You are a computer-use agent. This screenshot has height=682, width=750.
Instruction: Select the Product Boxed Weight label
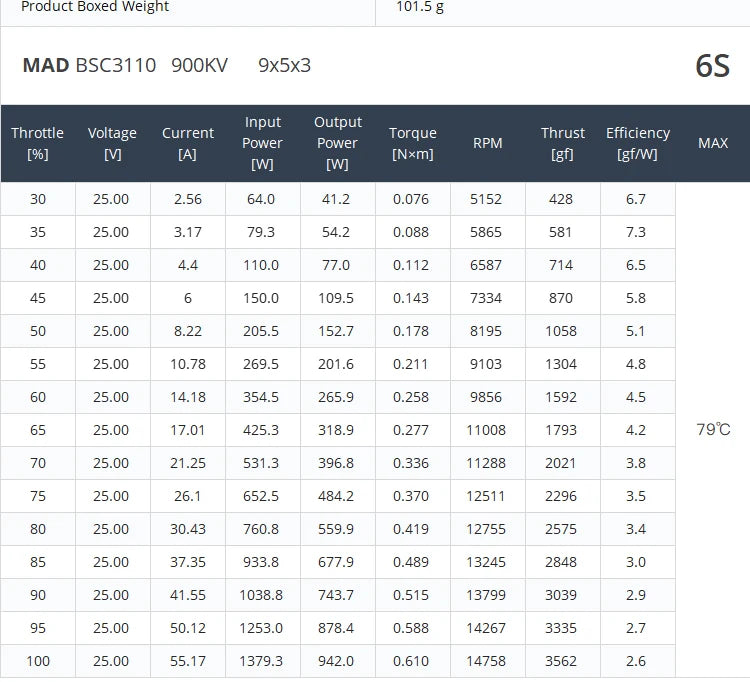coord(95,7)
